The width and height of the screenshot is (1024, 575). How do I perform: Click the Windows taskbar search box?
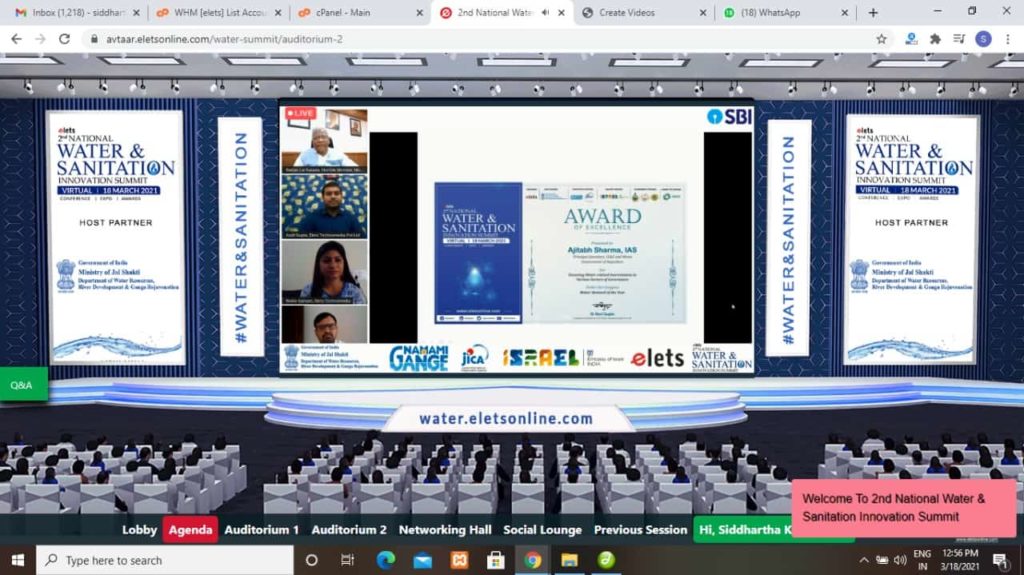coord(165,560)
